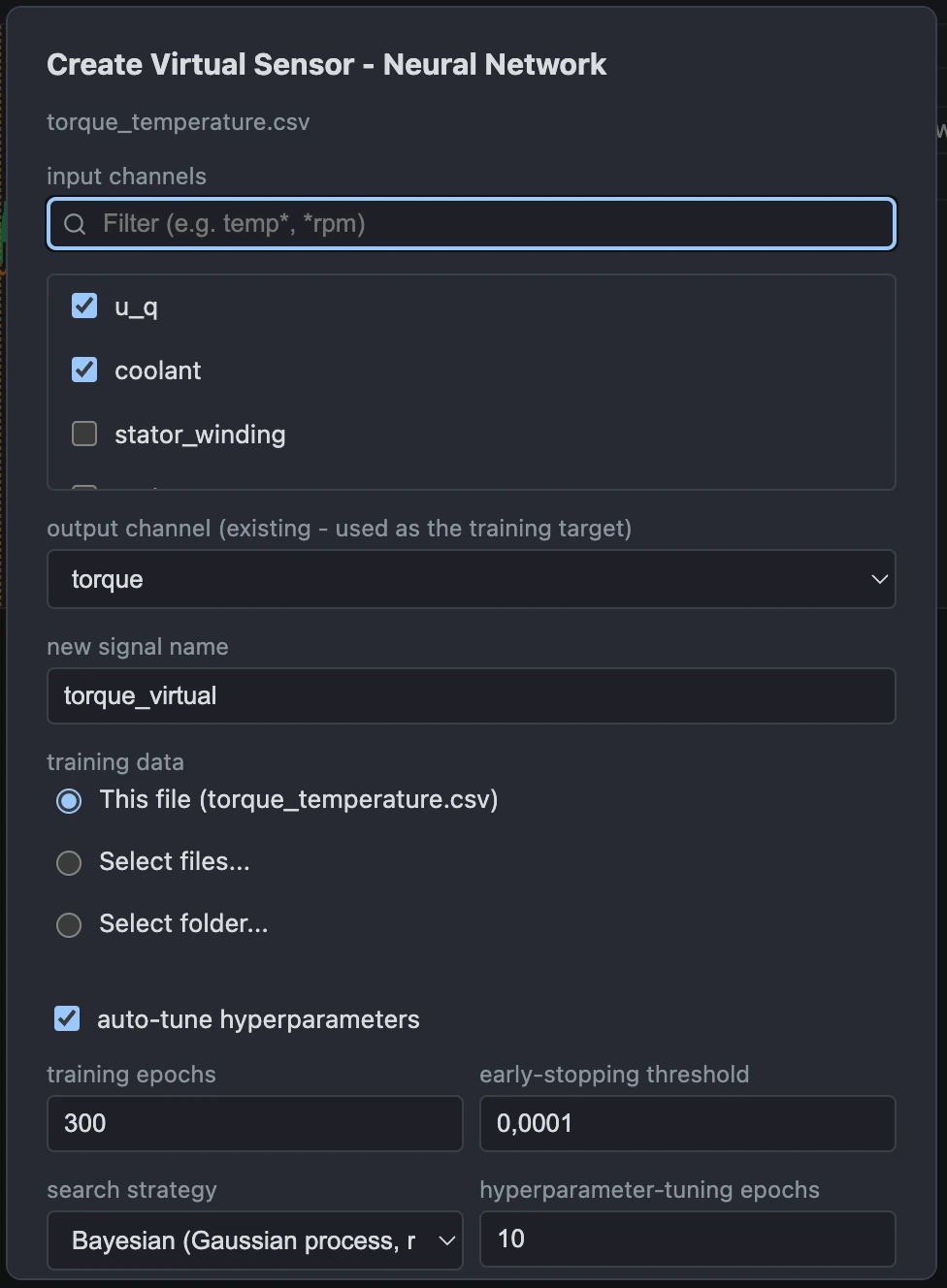Open the output channel torque dropdown
Screen dimensions: 947x1288
pos(472,579)
